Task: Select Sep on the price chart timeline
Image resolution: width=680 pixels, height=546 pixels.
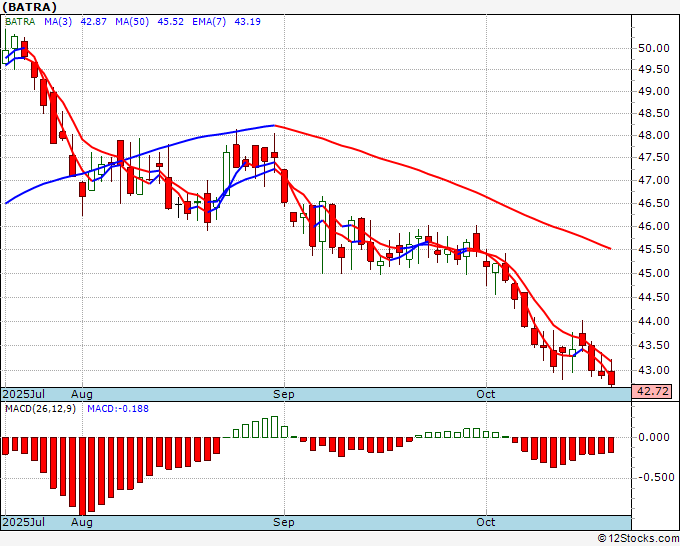Action: [285, 394]
